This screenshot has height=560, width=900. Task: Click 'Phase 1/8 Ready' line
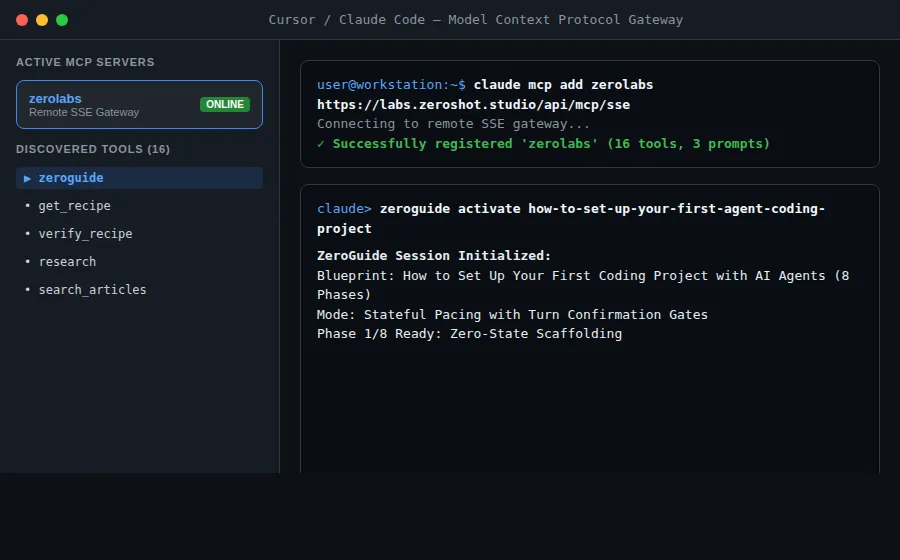click(470, 334)
